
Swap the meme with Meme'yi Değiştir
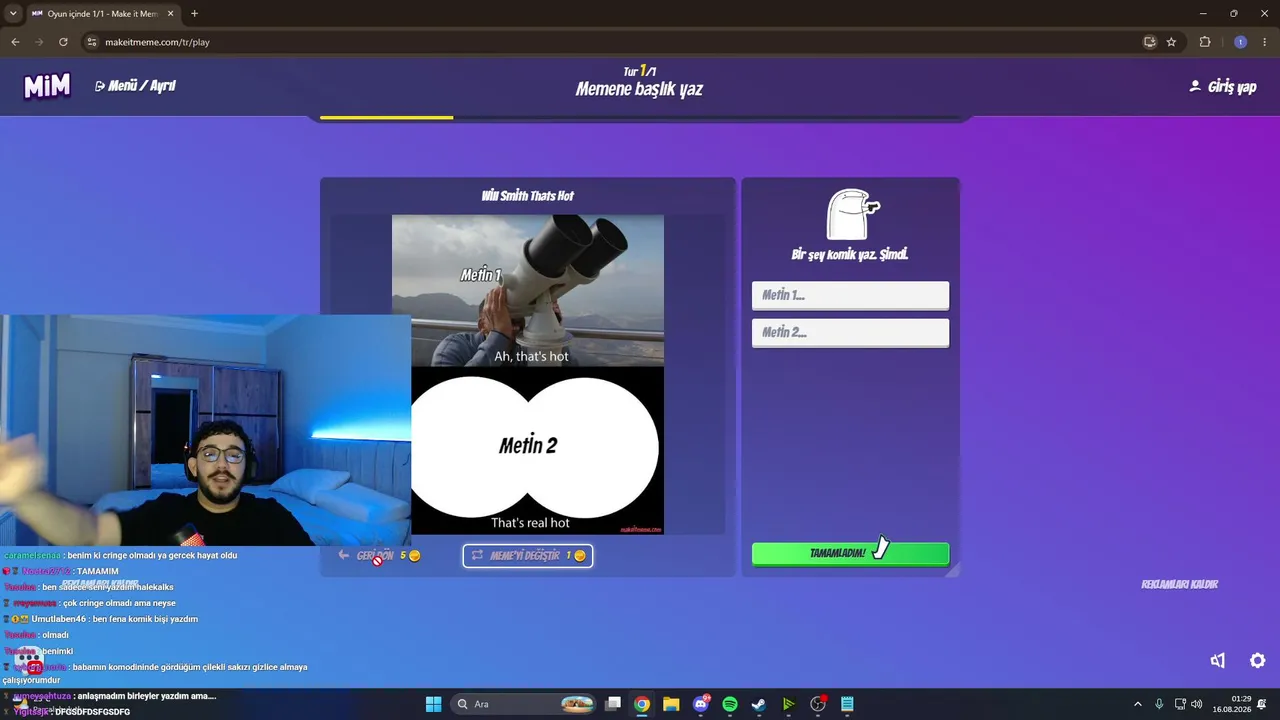pyautogui.click(x=528, y=556)
